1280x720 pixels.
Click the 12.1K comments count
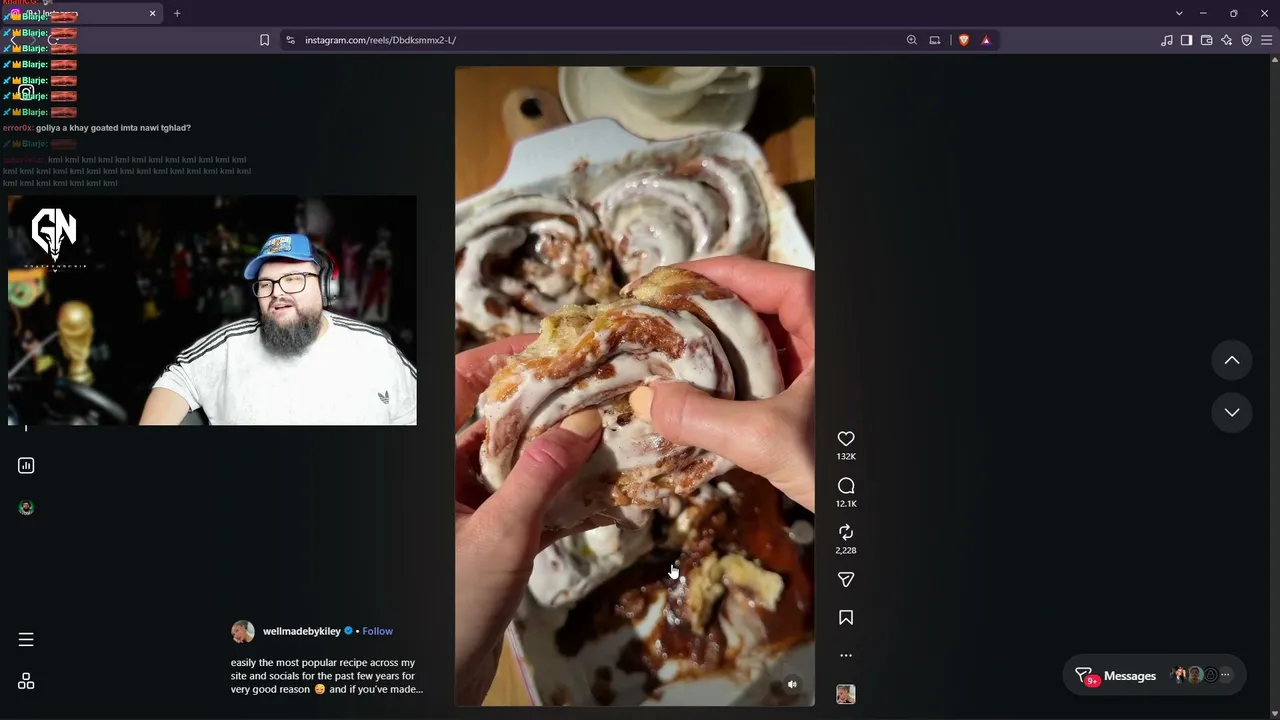[x=846, y=504]
